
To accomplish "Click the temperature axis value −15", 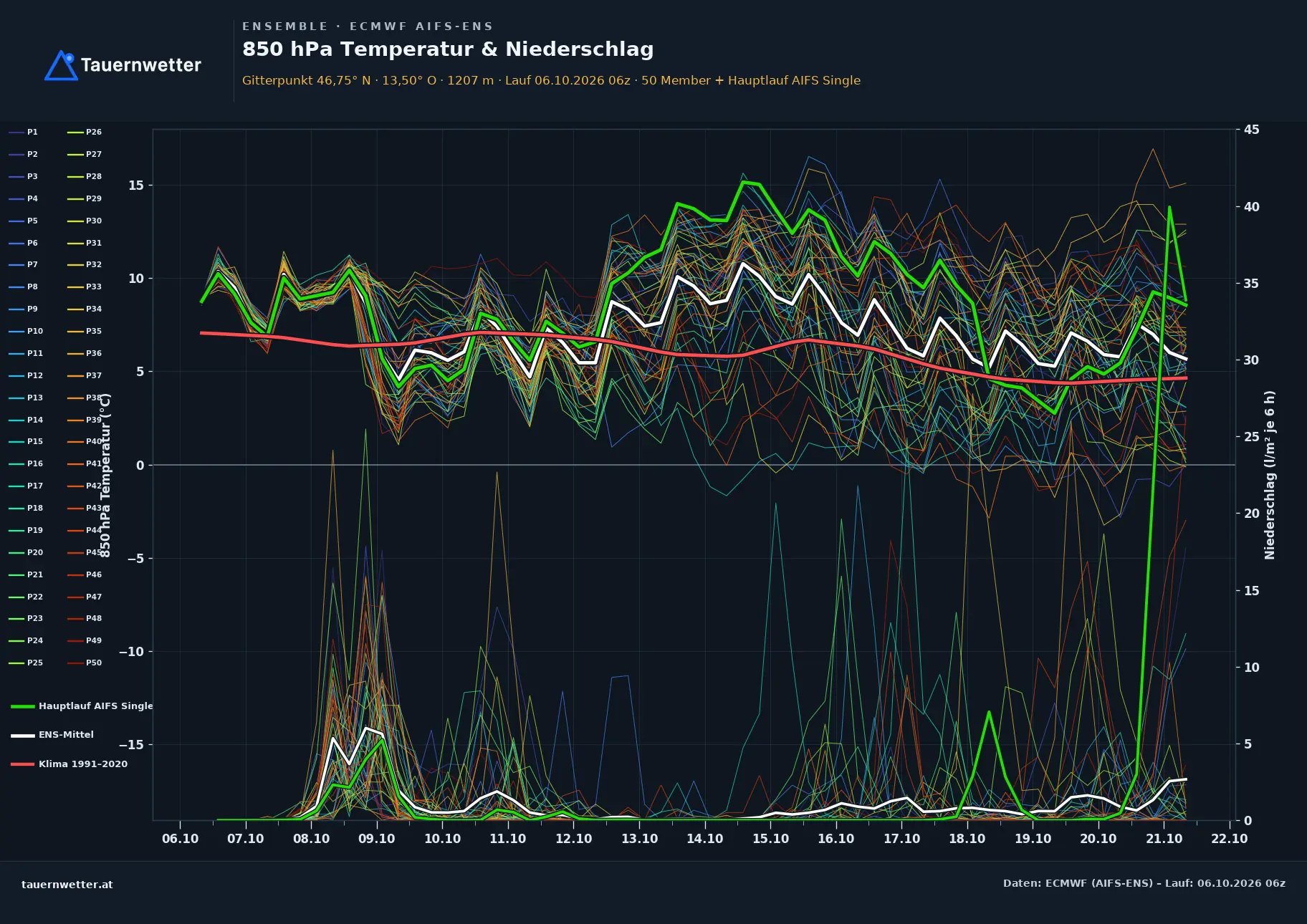I will [x=131, y=745].
